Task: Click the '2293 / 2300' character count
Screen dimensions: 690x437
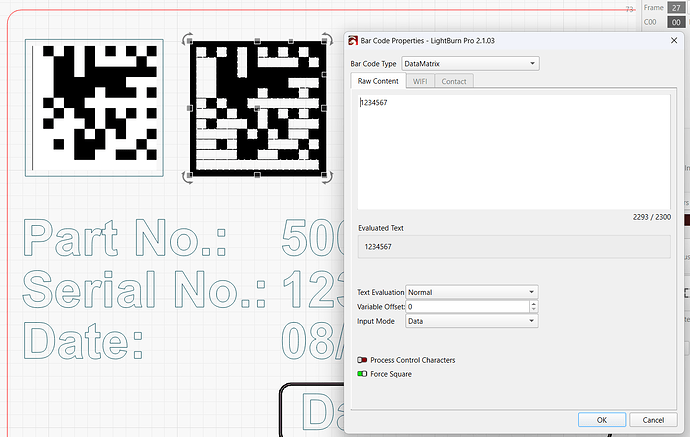Action: click(x=652, y=217)
